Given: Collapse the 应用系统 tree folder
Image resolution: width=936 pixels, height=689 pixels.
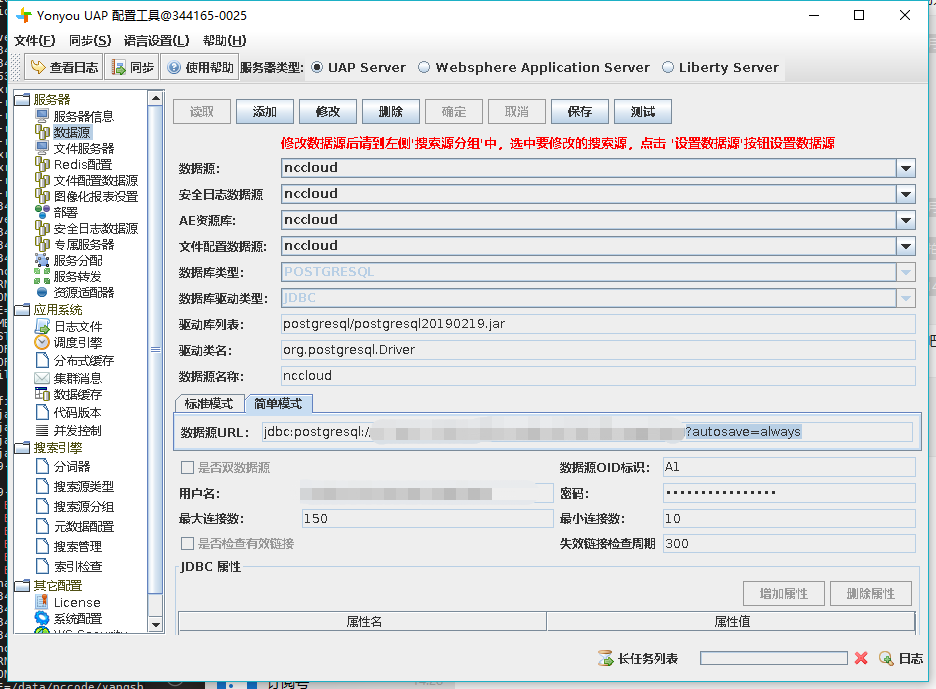Looking at the screenshot, I should (x=22, y=309).
